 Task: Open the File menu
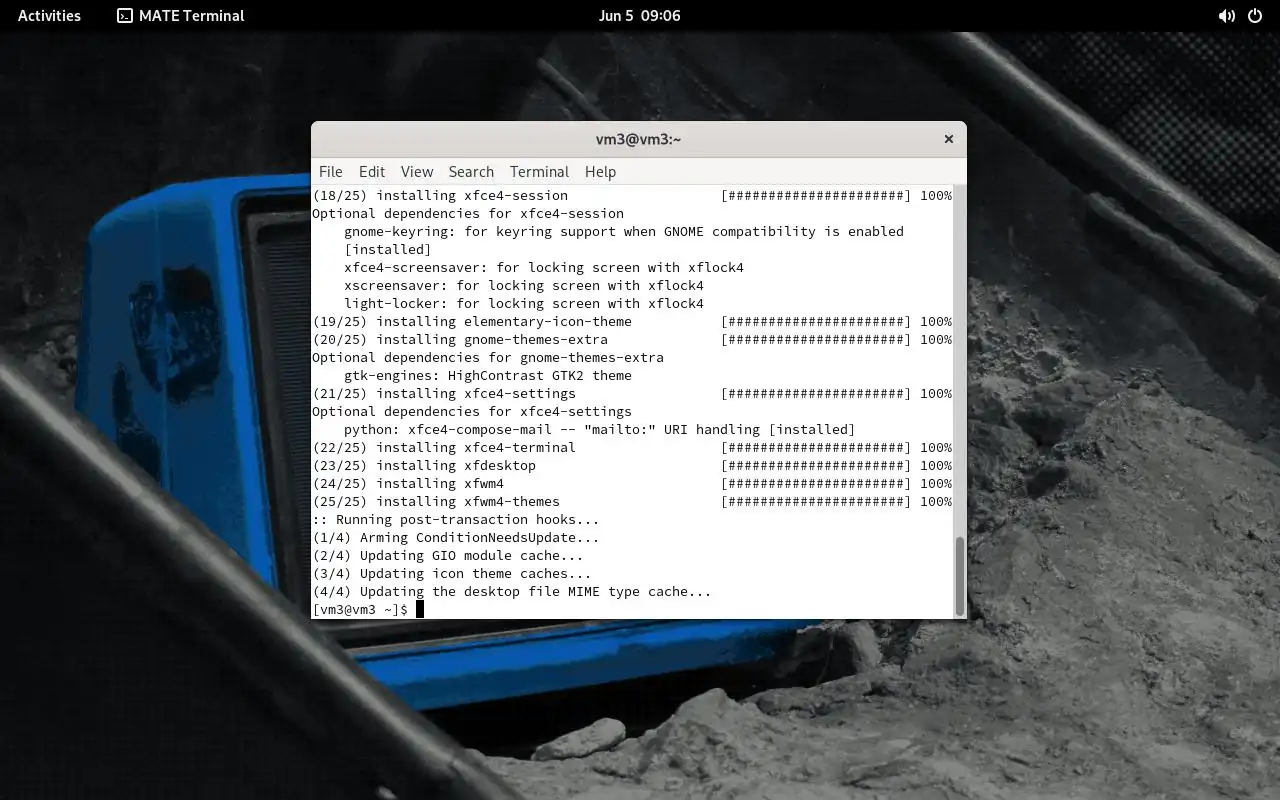click(x=330, y=172)
